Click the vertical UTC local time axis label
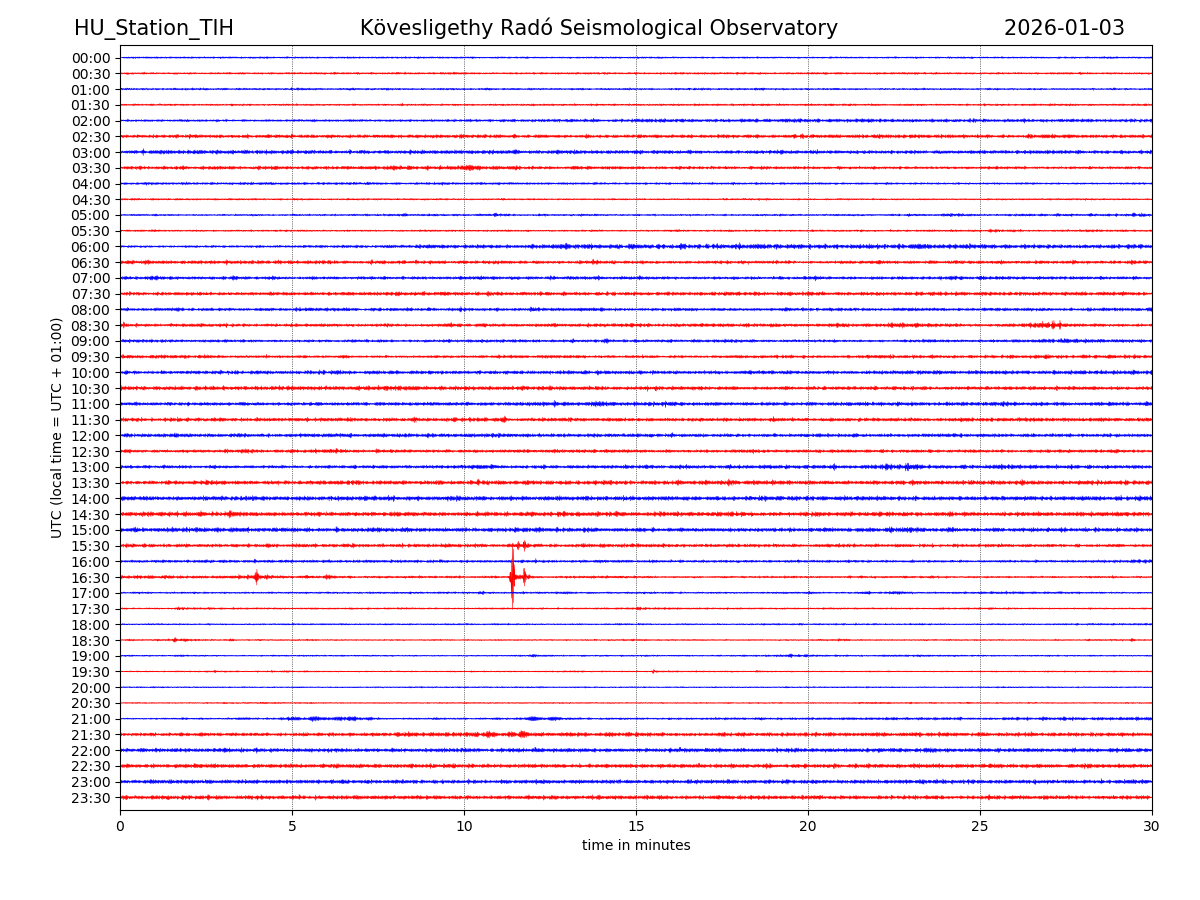 tap(57, 427)
